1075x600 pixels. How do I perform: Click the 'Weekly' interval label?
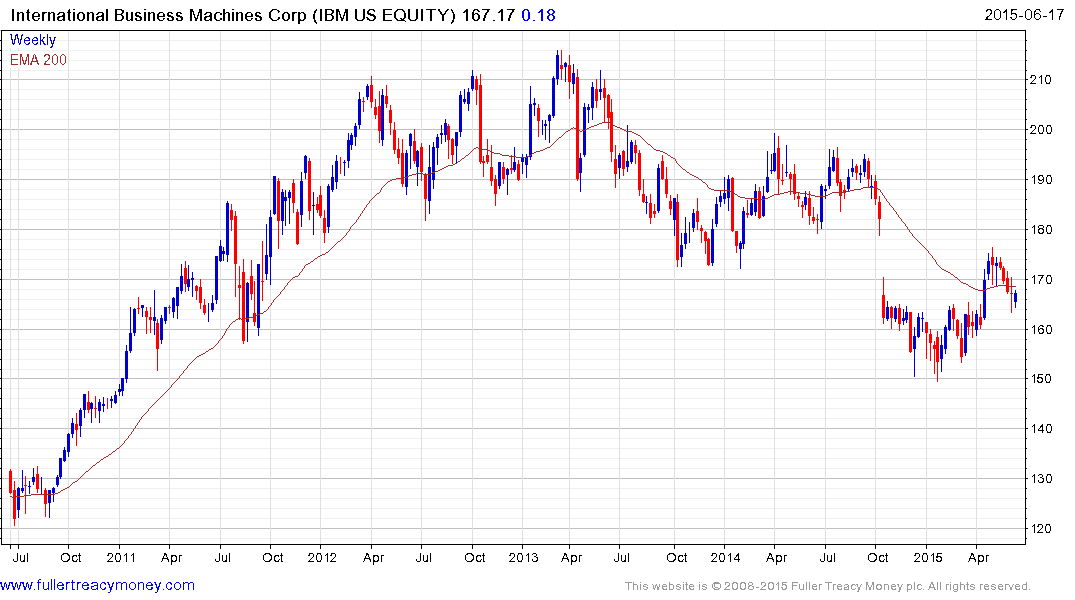tap(32, 40)
